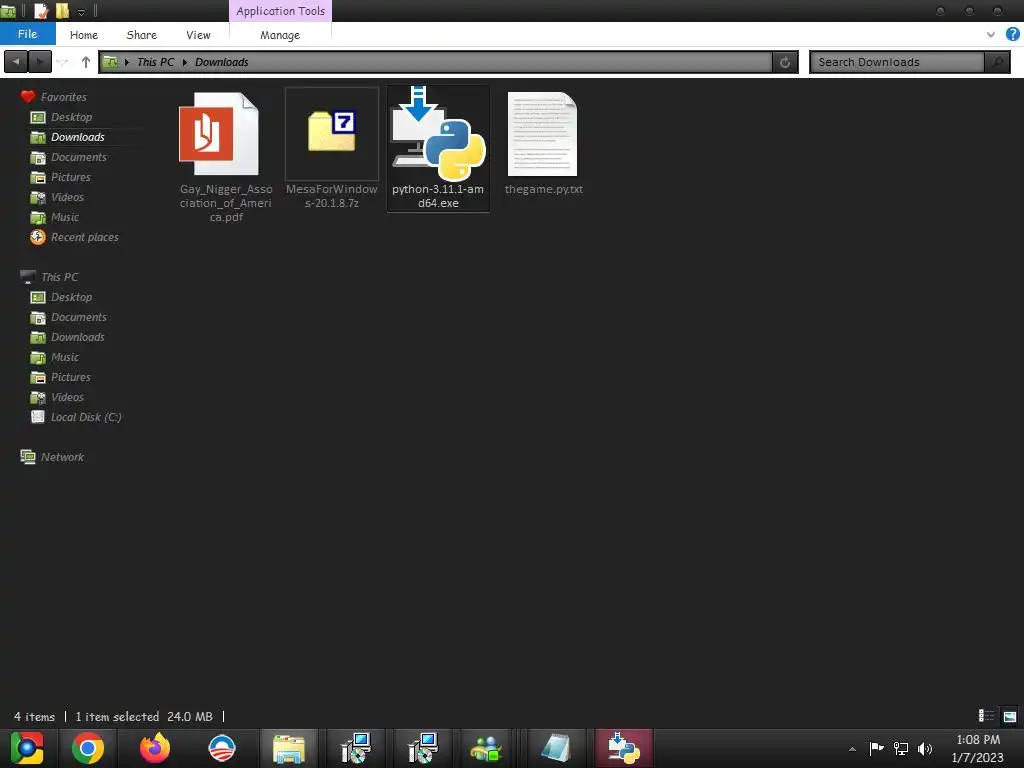This screenshot has width=1024, height=768.
Task: Switch to the Home ribbon tab
Action: click(x=84, y=35)
